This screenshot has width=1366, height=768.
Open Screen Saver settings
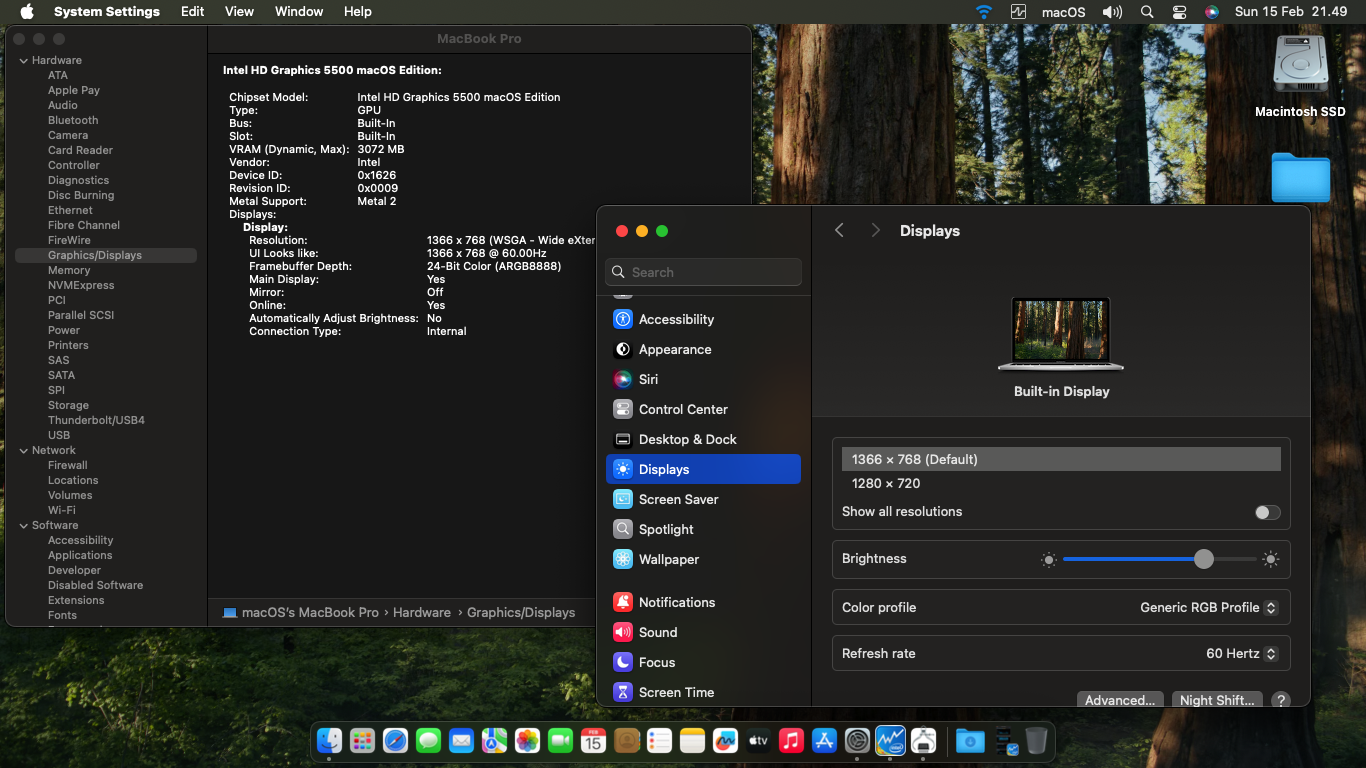coord(703,499)
